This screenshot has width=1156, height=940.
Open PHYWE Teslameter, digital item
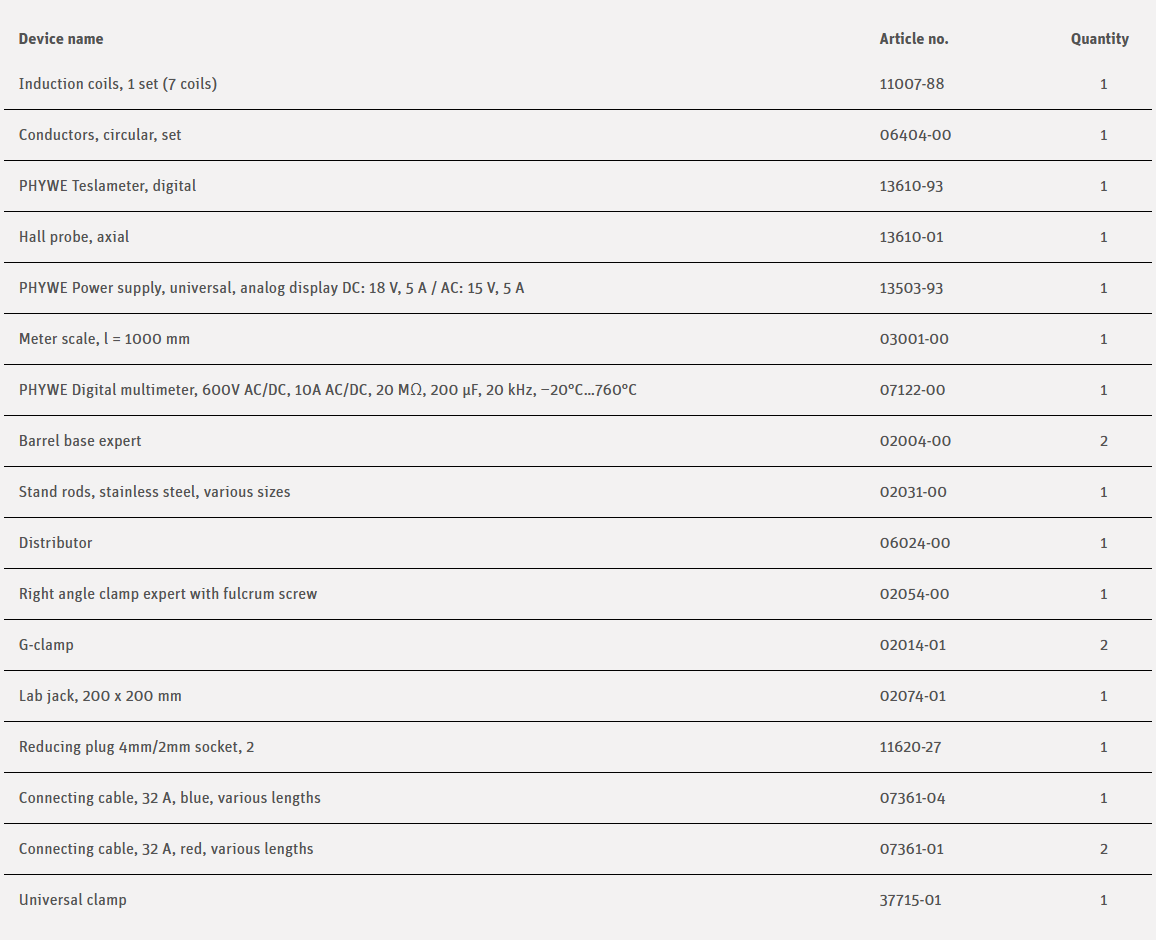(x=107, y=186)
